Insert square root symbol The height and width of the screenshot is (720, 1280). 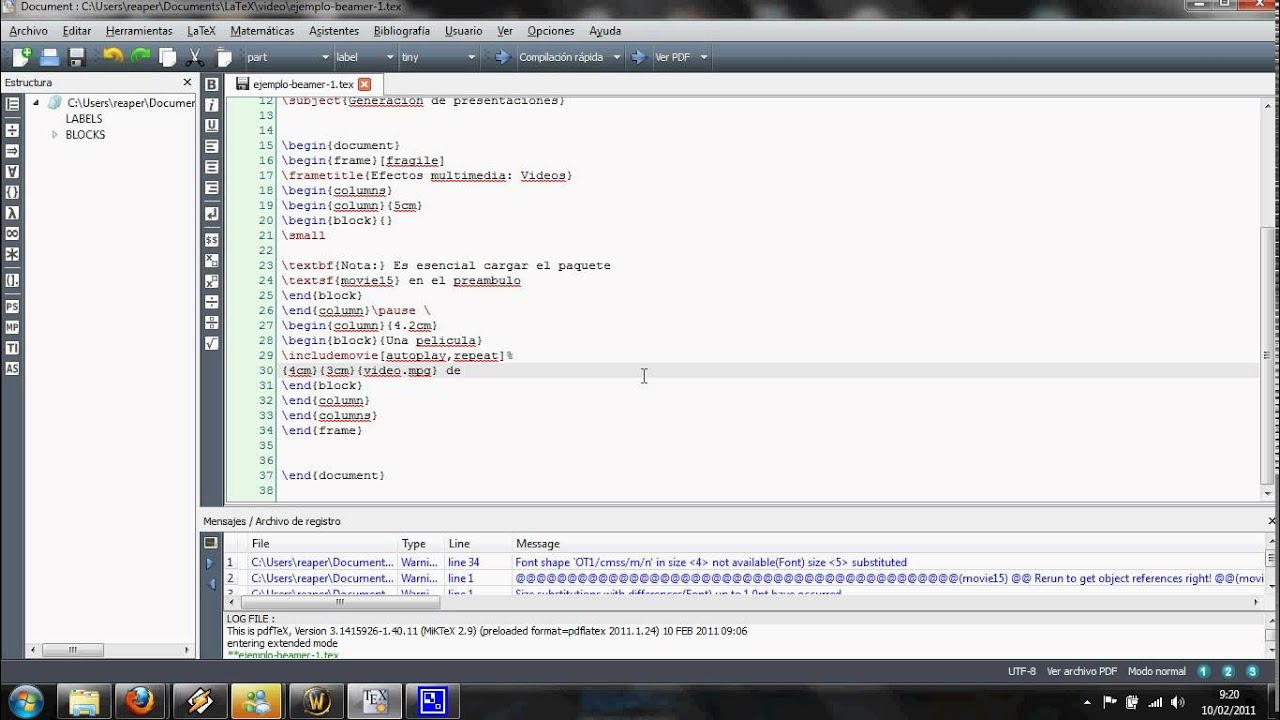[212, 343]
